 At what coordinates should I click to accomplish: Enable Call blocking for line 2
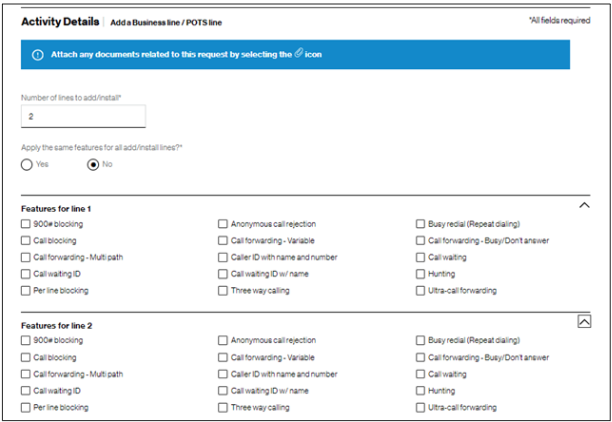tap(25, 357)
